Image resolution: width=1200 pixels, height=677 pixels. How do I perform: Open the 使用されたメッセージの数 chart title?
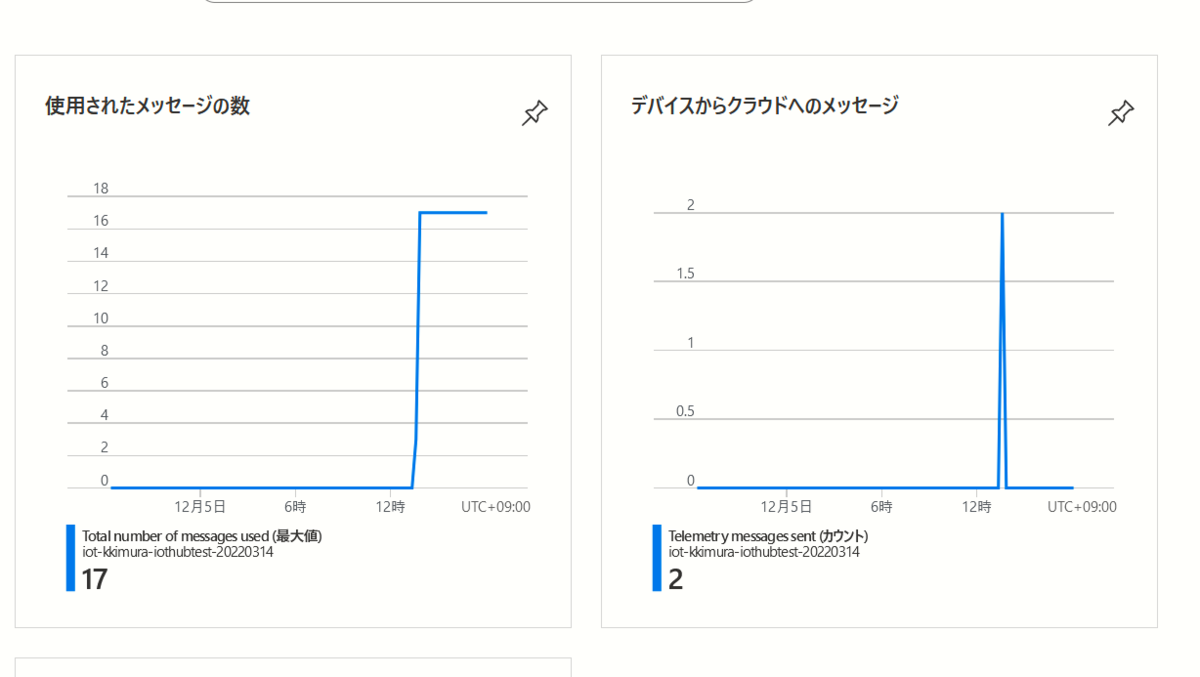147,105
